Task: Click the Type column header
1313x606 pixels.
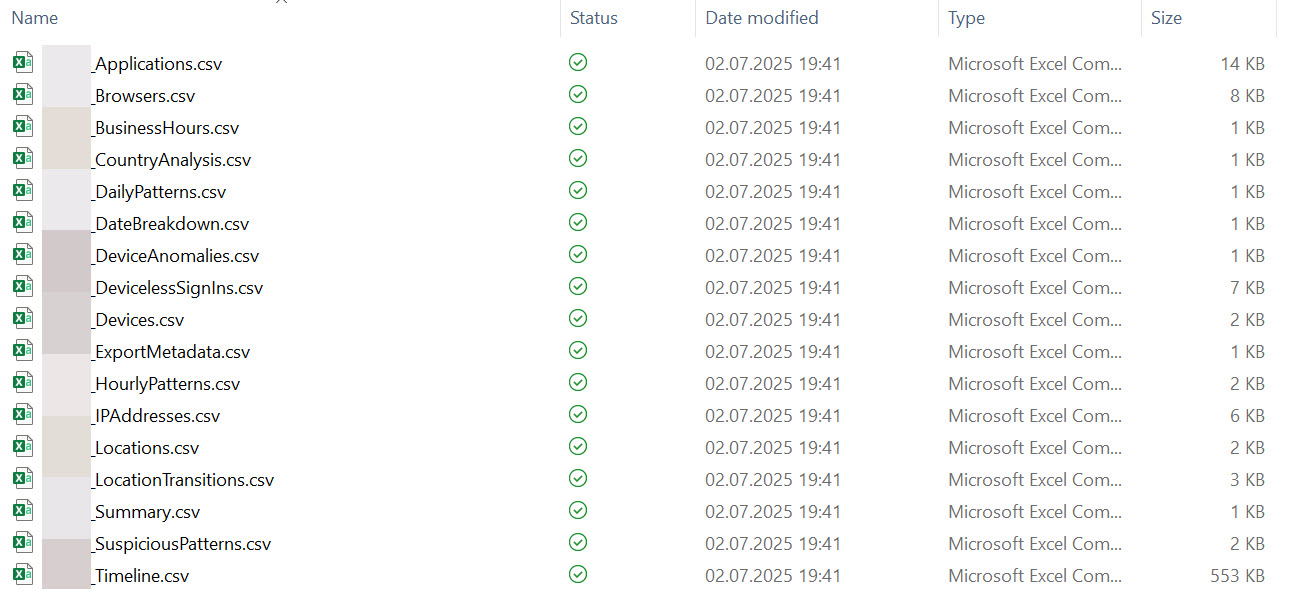Action: point(966,18)
